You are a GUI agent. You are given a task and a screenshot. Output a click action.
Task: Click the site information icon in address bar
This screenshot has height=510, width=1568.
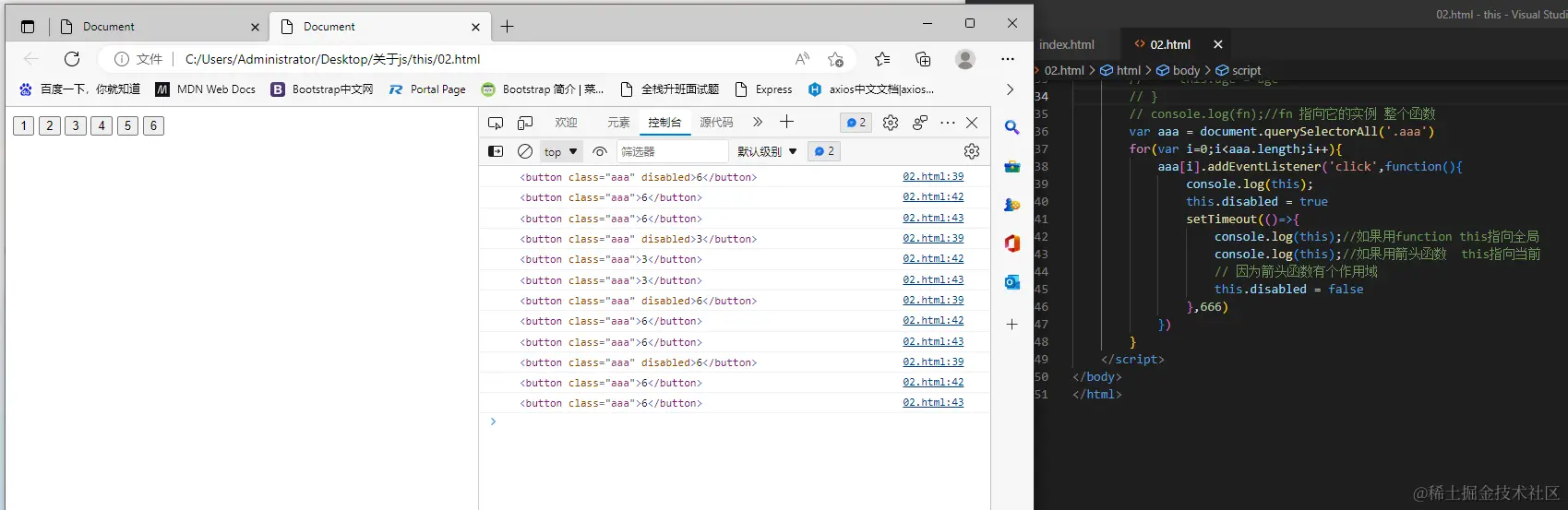pos(121,59)
